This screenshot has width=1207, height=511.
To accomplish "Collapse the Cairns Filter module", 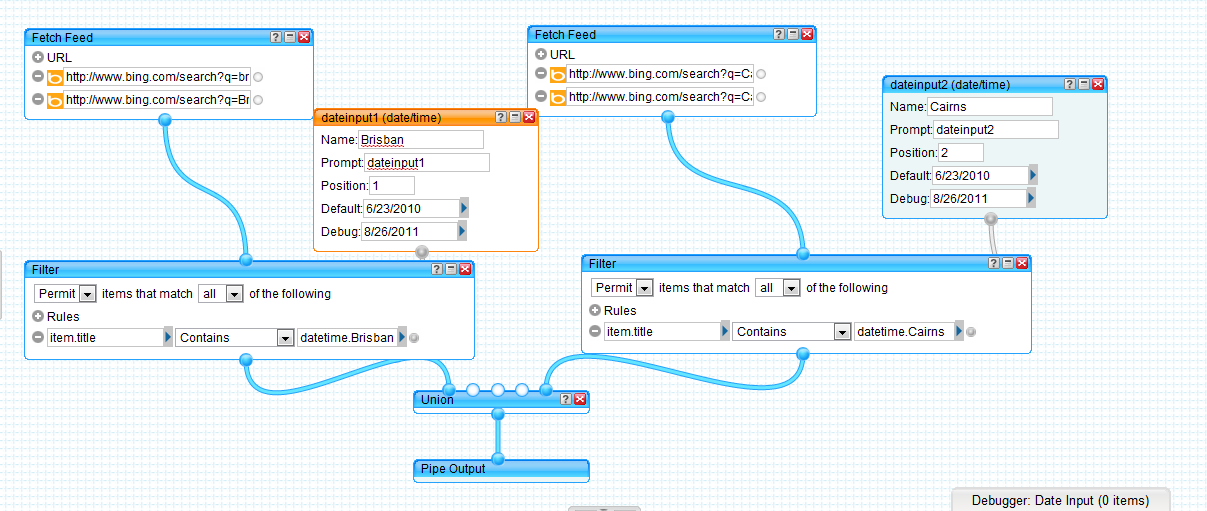I will coord(1008,263).
